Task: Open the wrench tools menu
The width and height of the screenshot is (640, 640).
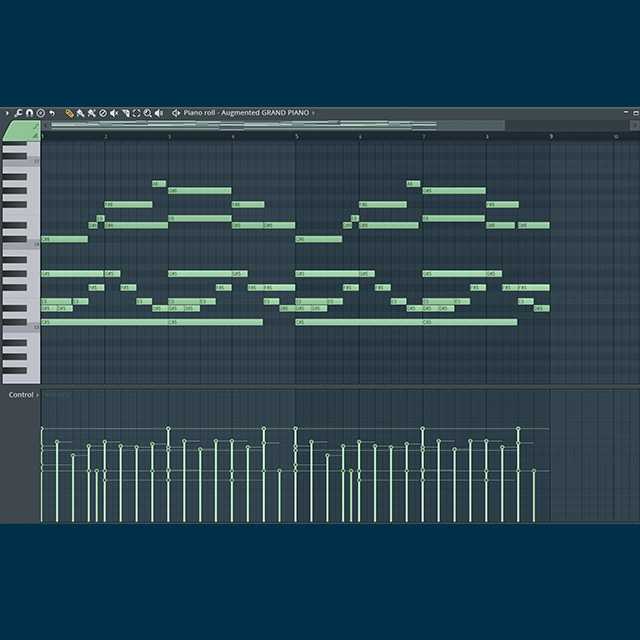Action: (18, 113)
